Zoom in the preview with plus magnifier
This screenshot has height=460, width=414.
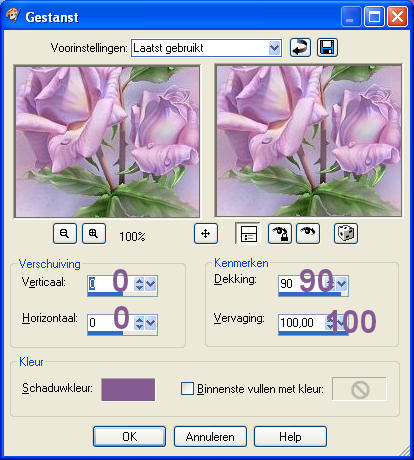point(94,233)
